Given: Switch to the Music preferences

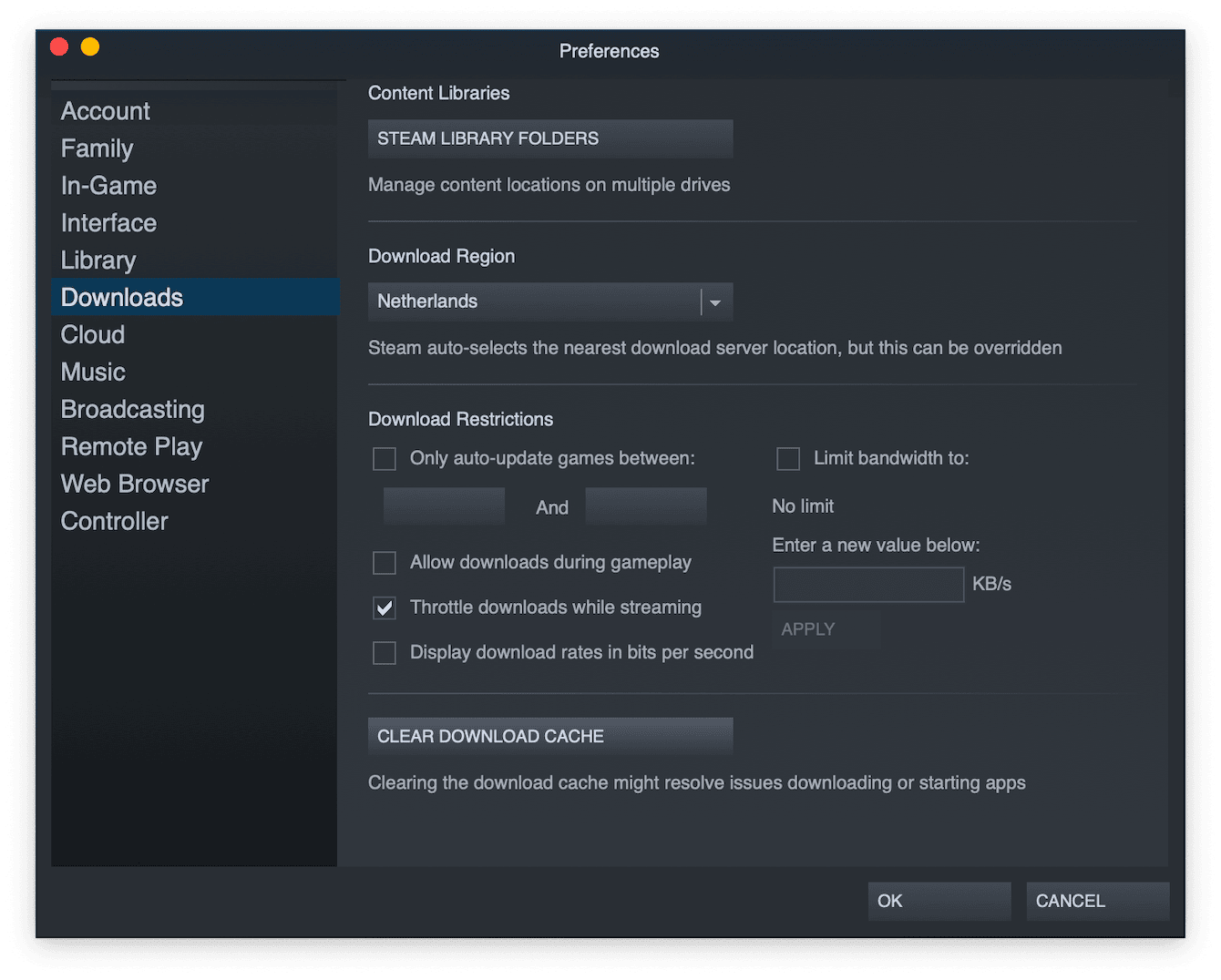Looking at the screenshot, I should tap(93, 372).
